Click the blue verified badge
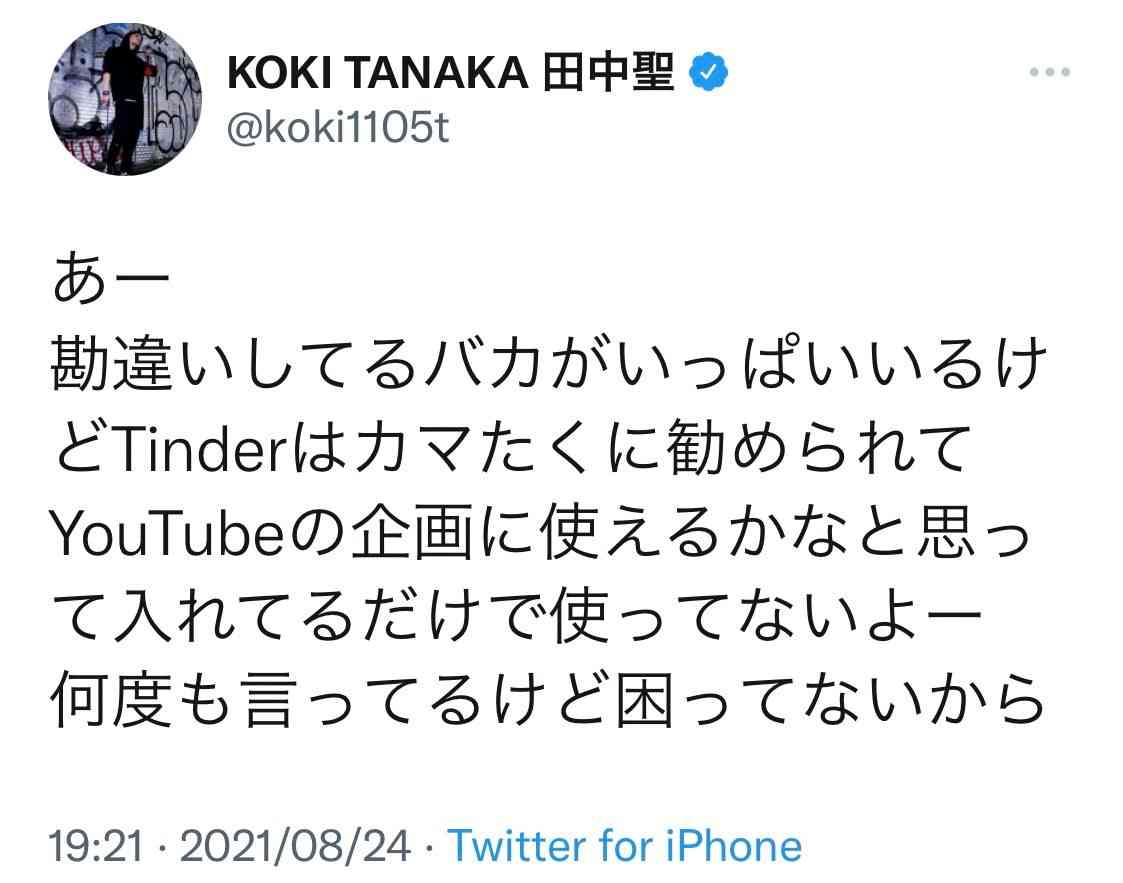1123x883 pixels. (x=708, y=73)
